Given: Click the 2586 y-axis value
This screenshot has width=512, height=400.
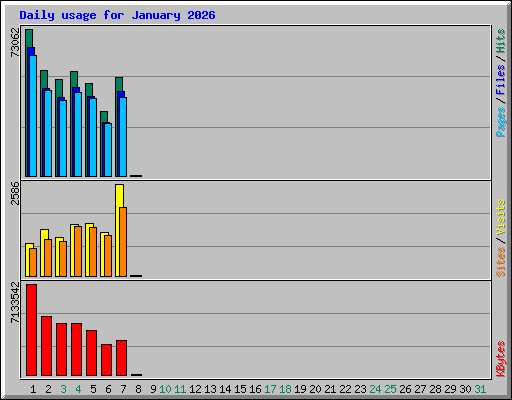Looking at the screenshot, I should (x=15, y=194).
